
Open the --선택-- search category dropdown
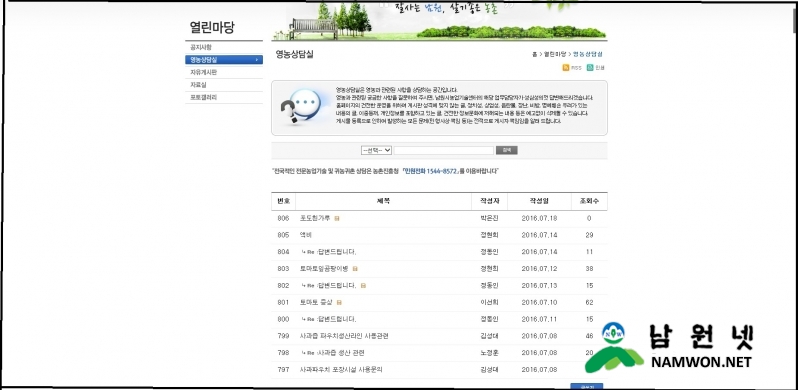(376, 151)
